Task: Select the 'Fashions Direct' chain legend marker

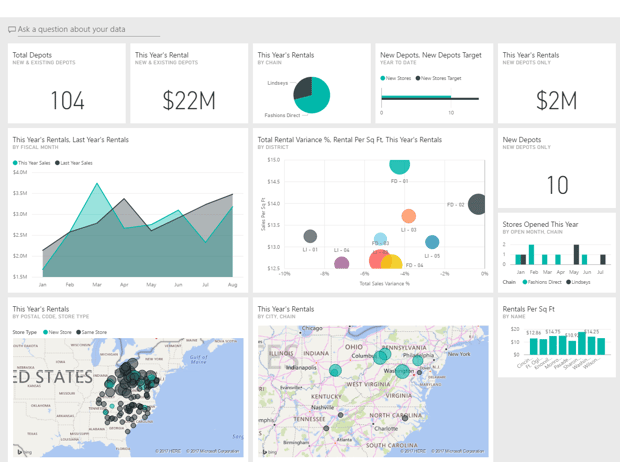Action: tap(526, 282)
